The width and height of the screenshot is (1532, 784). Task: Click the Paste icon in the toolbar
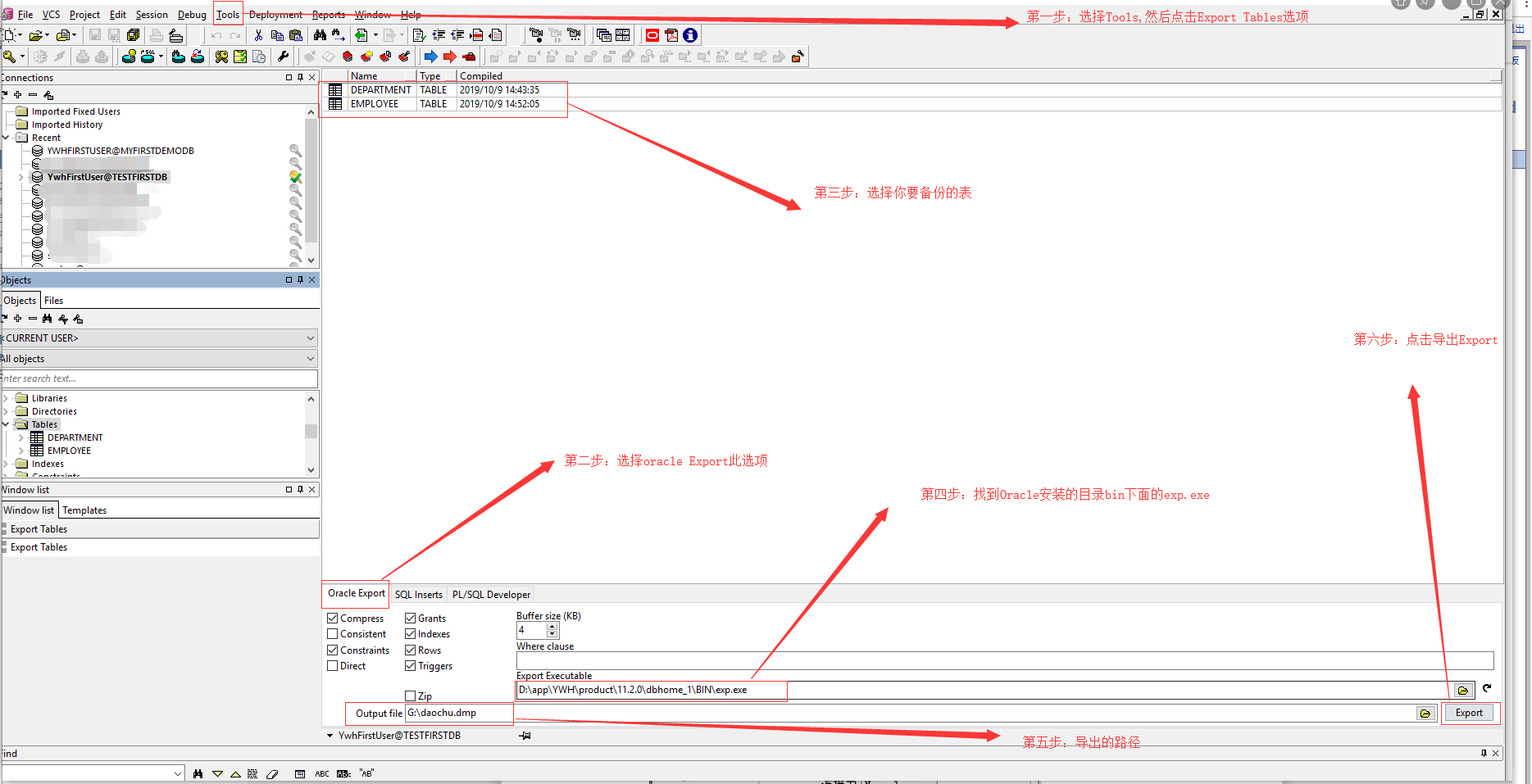point(297,35)
